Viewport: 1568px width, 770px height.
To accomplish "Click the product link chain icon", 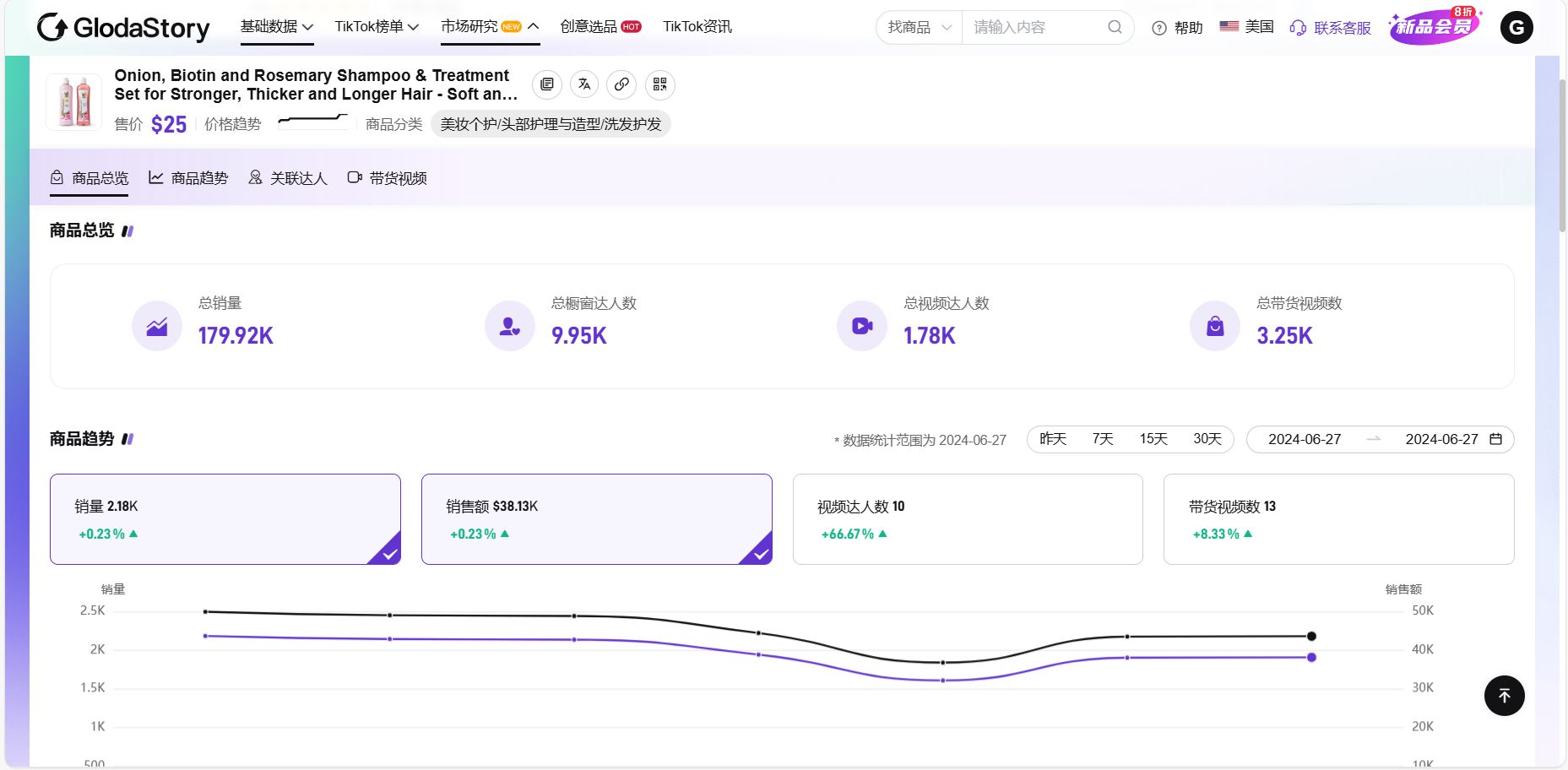I will click(x=621, y=84).
